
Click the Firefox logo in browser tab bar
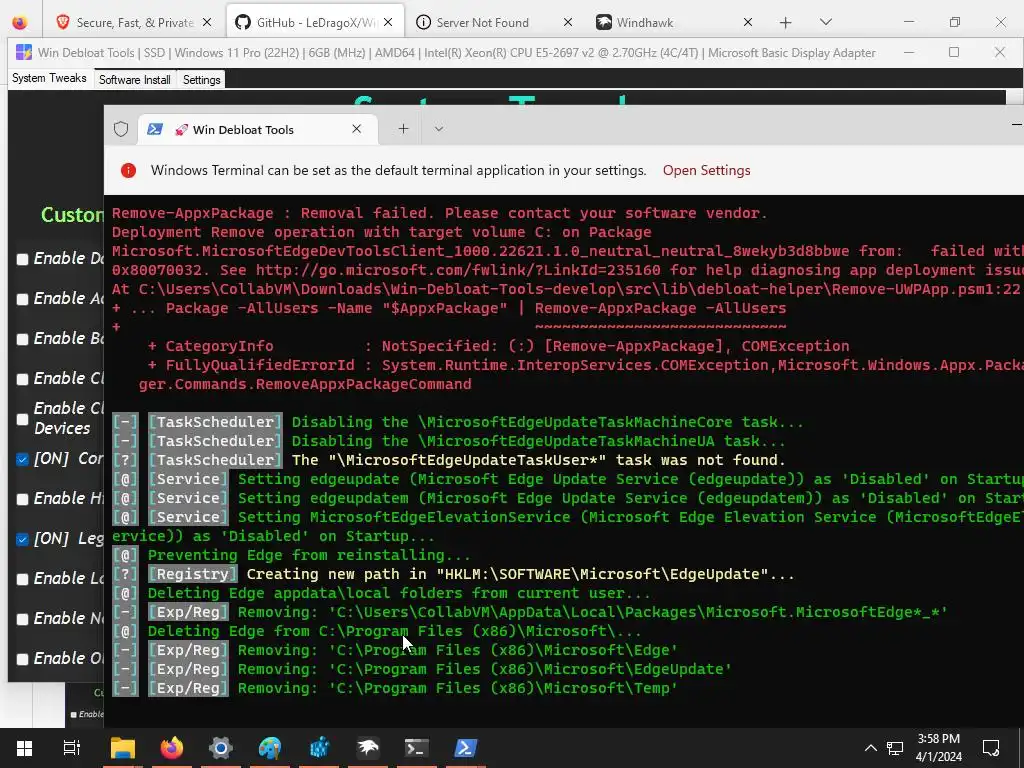(x=20, y=22)
